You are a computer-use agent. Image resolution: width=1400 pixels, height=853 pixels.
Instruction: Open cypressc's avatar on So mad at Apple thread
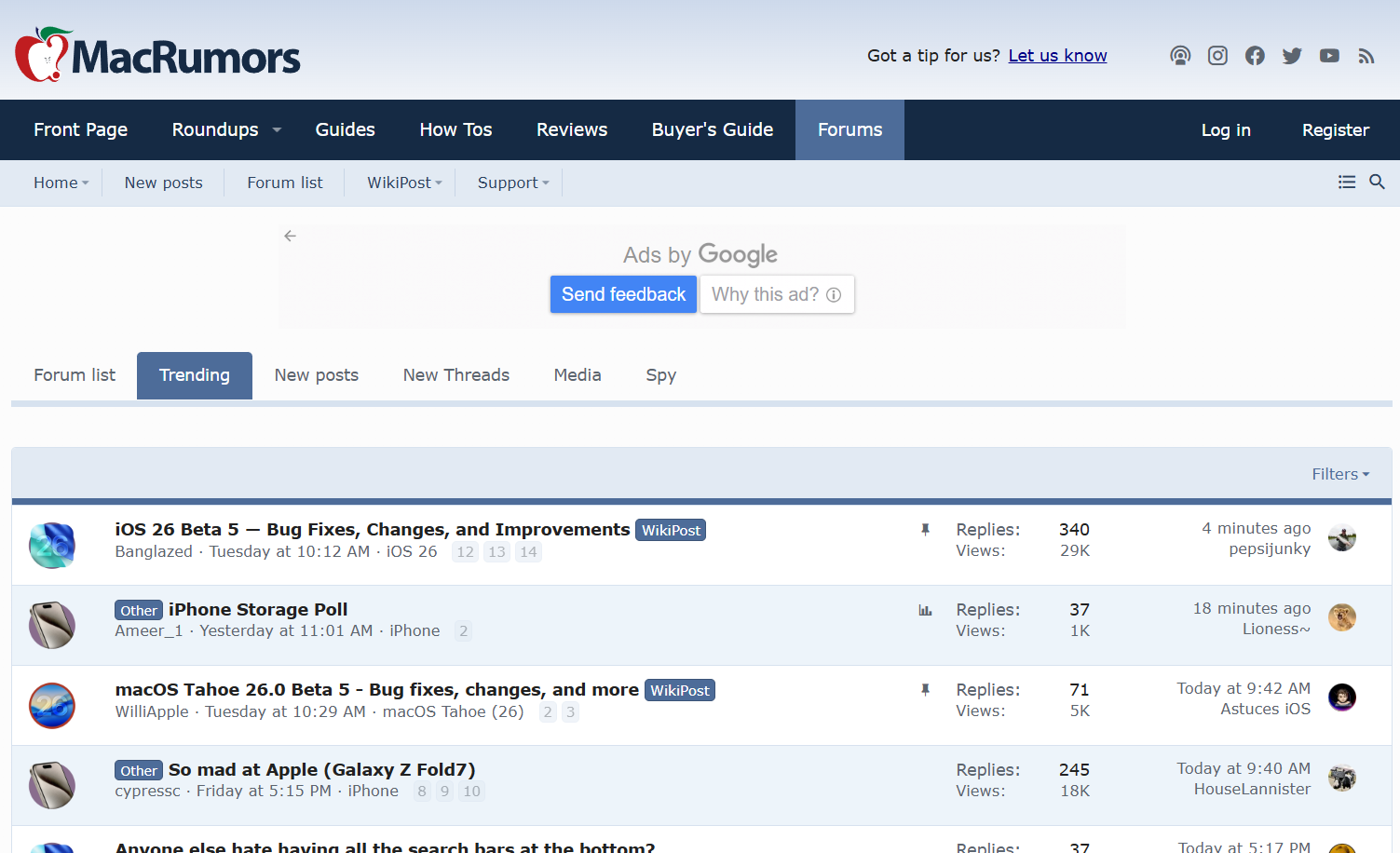(x=52, y=785)
